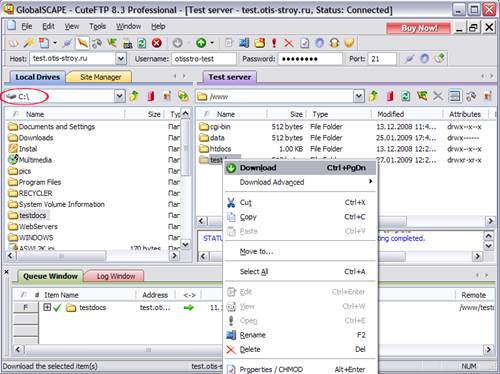Open the File menu

coord(26,26)
